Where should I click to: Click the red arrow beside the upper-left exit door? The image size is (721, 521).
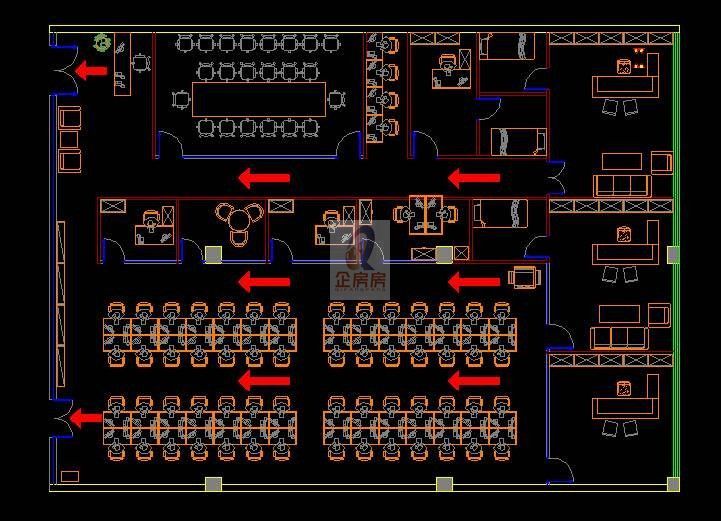tap(92, 71)
